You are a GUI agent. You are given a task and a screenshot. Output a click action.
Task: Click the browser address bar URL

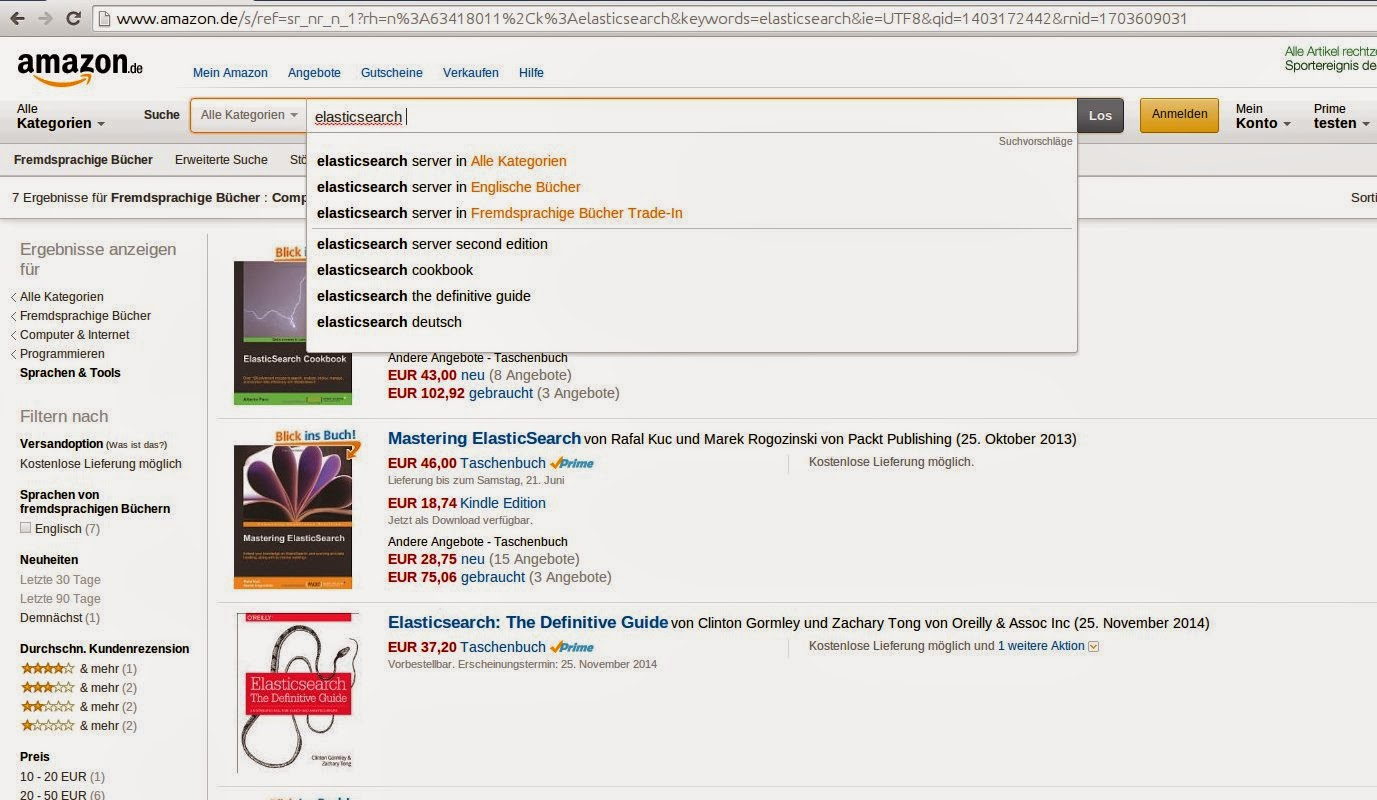650,18
